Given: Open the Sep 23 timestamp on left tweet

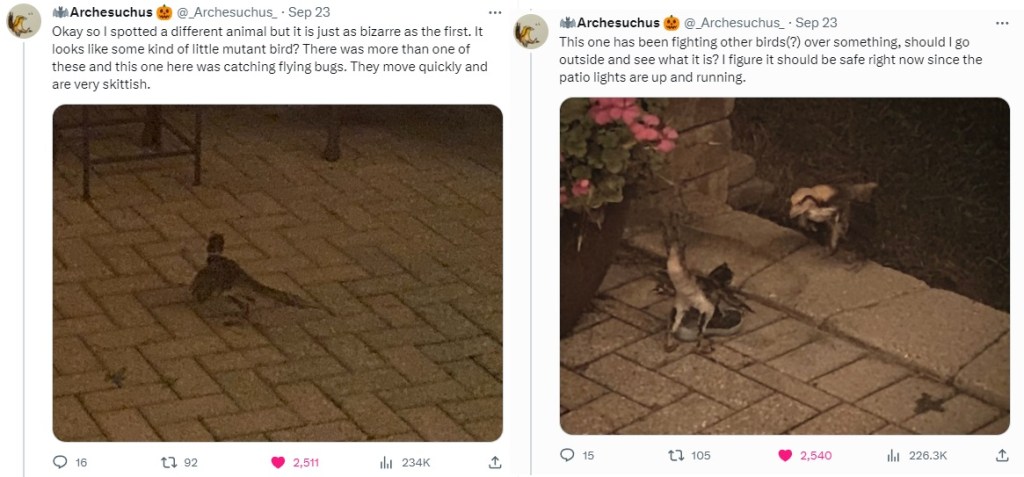Looking at the screenshot, I should (x=306, y=13).
